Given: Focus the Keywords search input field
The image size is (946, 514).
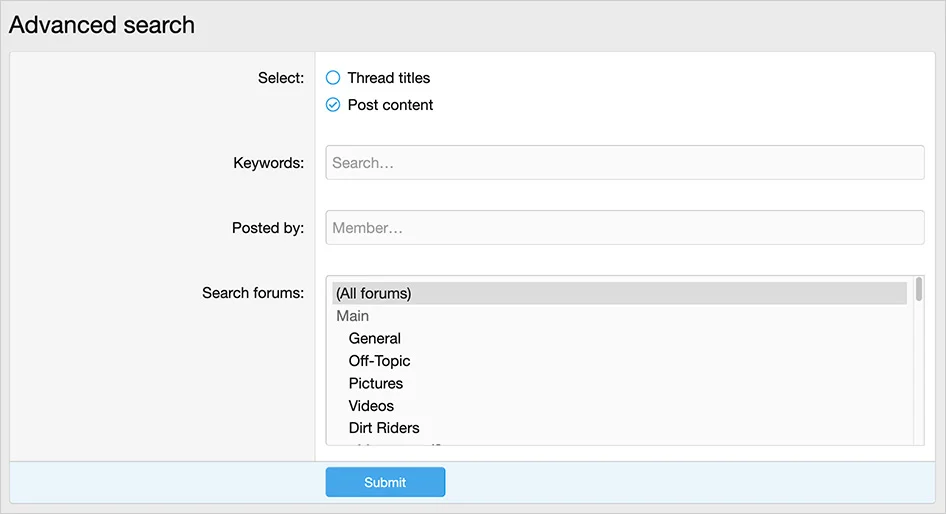Looking at the screenshot, I should click(624, 162).
